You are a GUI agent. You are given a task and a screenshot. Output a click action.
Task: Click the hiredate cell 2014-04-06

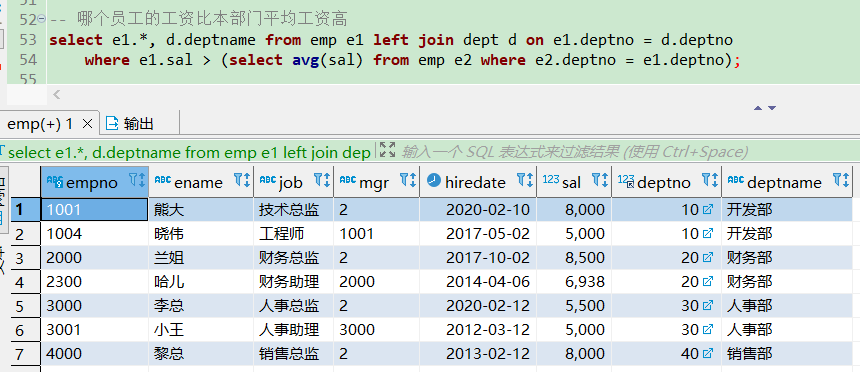[x=478, y=282]
